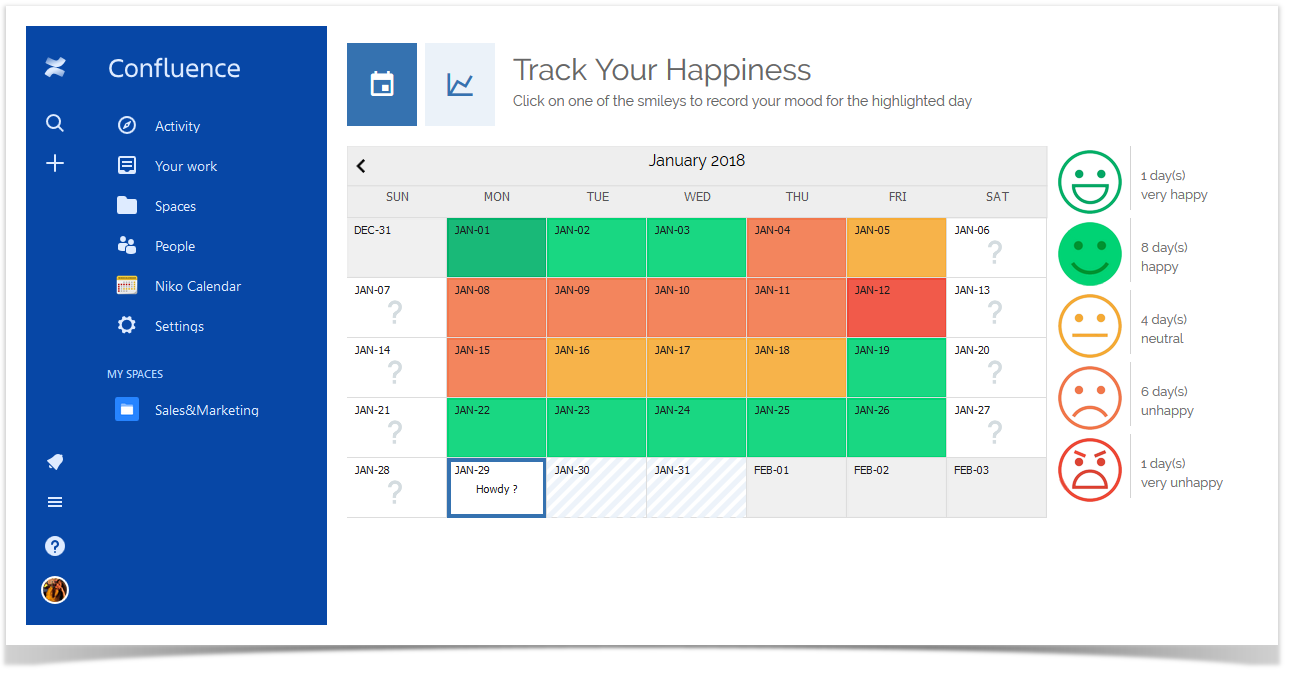Click the JAN-28 cell

pyautogui.click(x=397, y=488)
